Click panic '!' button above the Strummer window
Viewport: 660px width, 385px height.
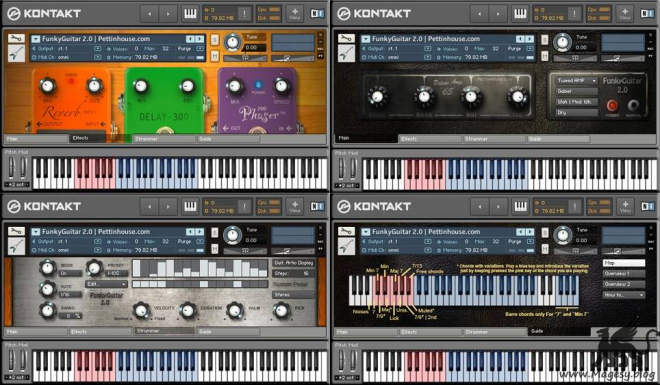coord(244,207)
